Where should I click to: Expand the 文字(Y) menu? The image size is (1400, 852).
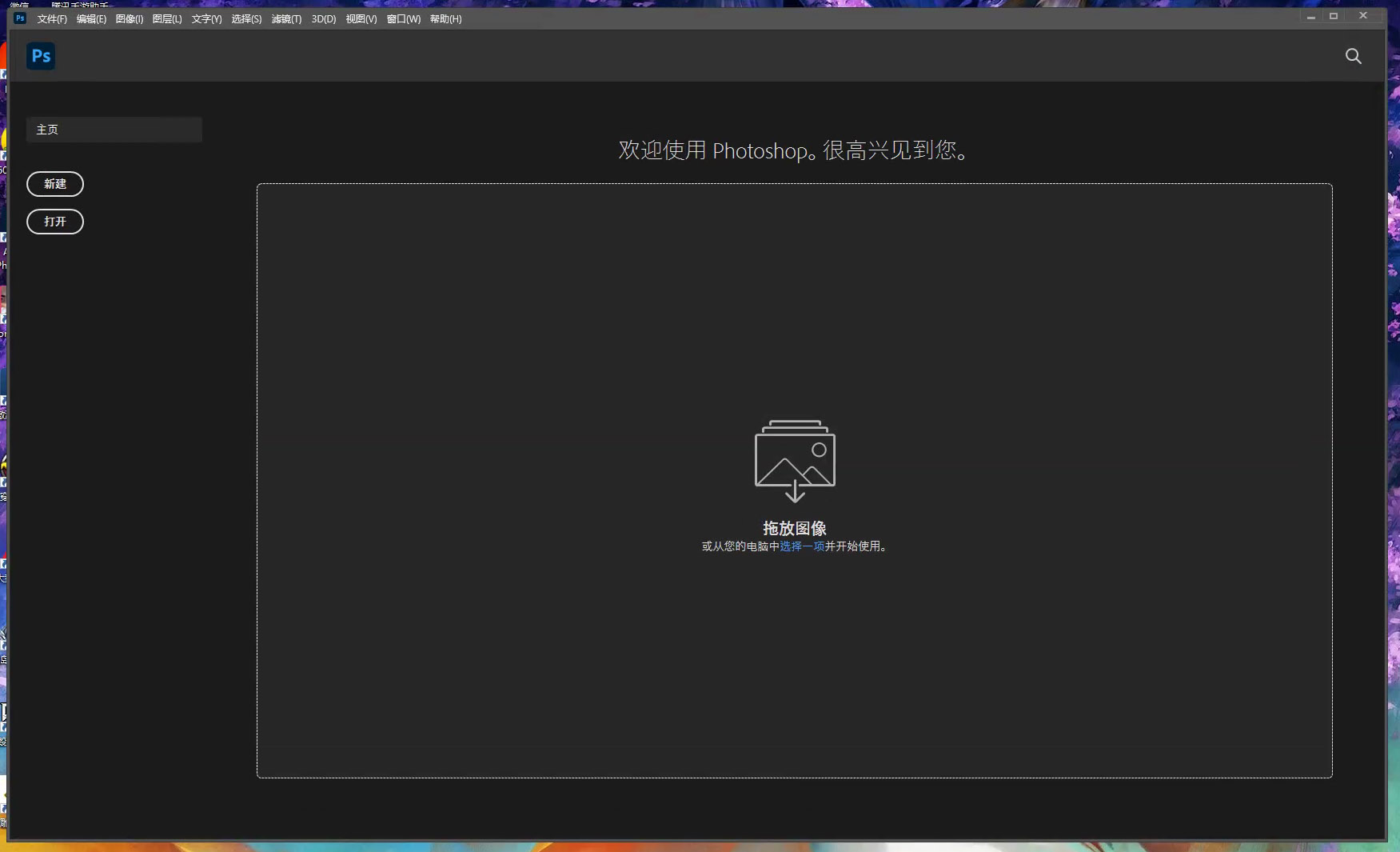click(206, 19)
